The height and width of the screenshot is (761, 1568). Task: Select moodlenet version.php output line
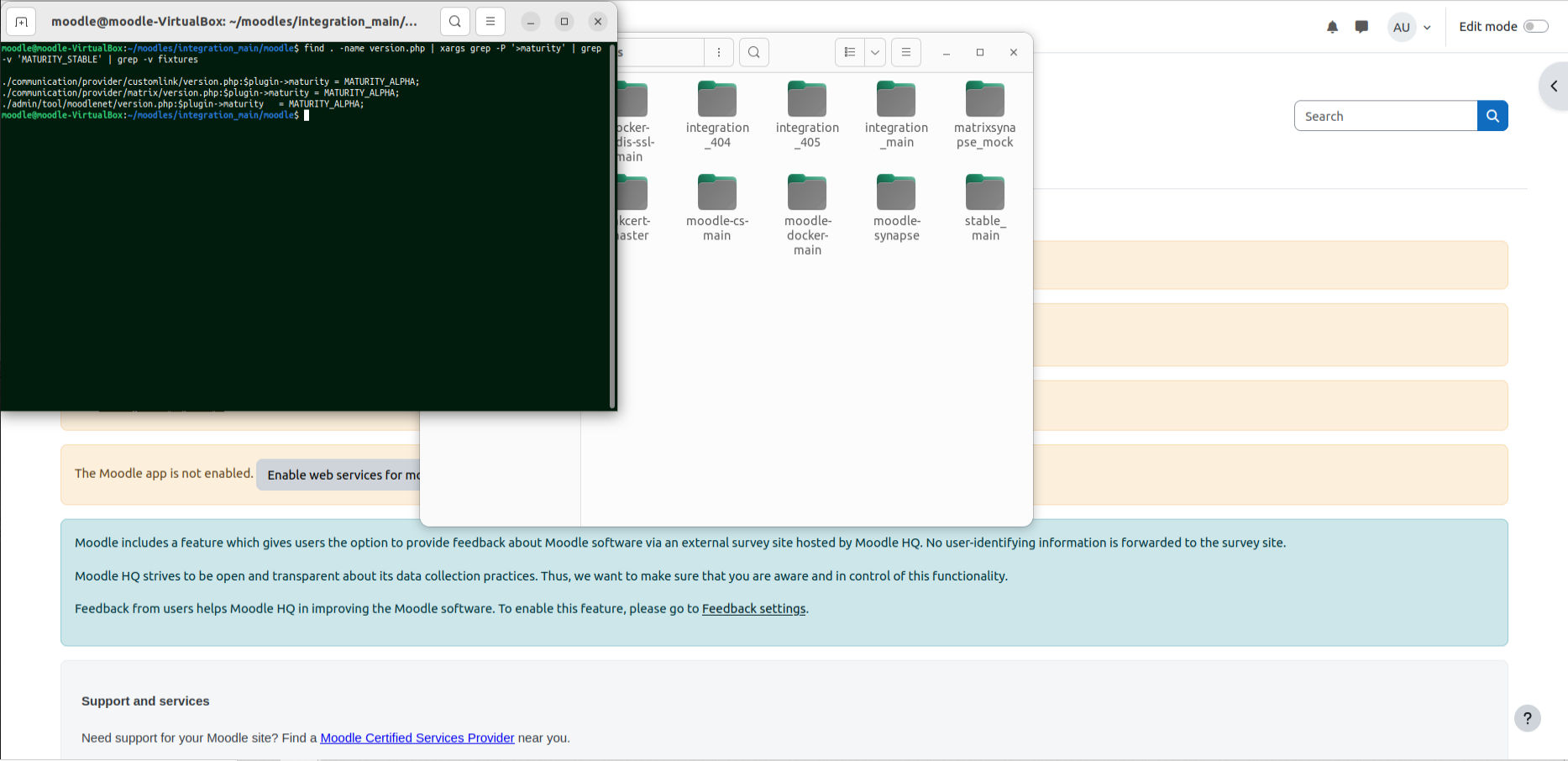183,104
